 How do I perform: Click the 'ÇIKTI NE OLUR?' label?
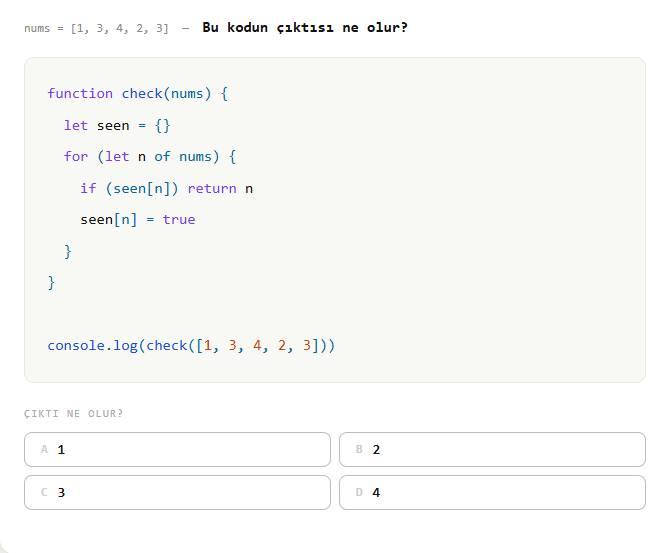[x=74, y=414]
